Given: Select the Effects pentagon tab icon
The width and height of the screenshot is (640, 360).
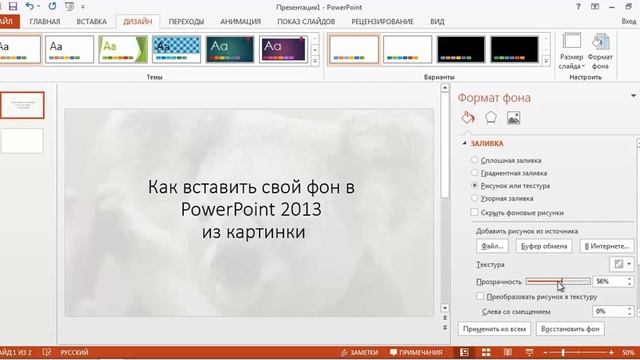Looking at the screenshot, I should [491, 118].
